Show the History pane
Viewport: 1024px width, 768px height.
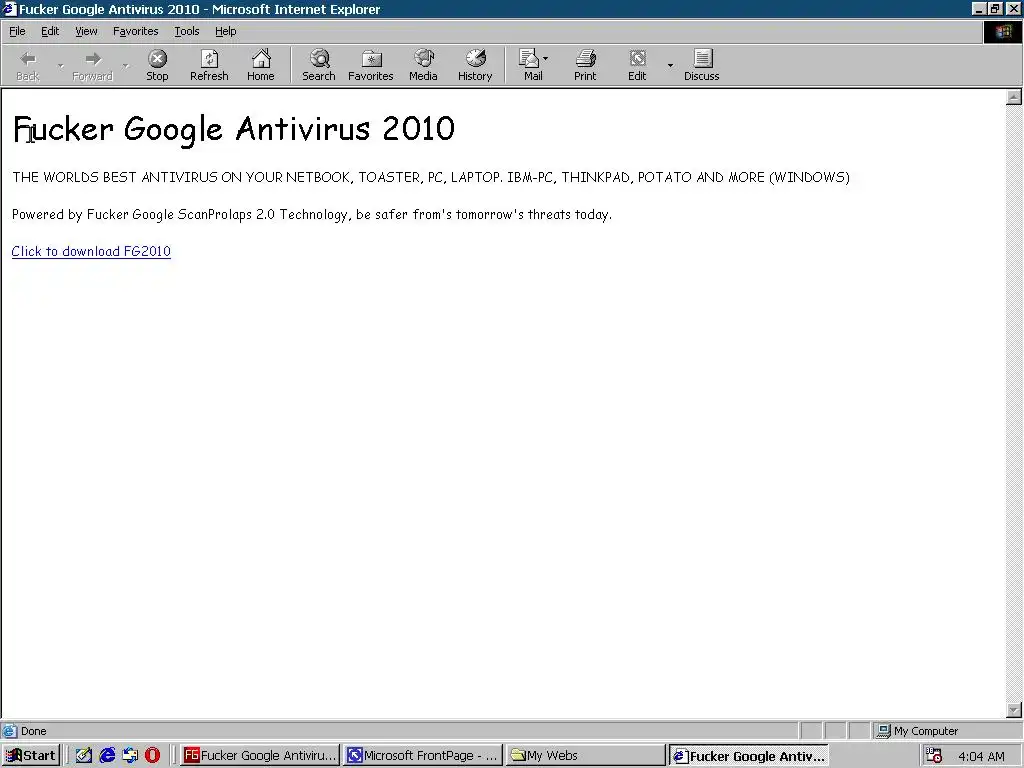pyautogui.click(x=475, y=65)
